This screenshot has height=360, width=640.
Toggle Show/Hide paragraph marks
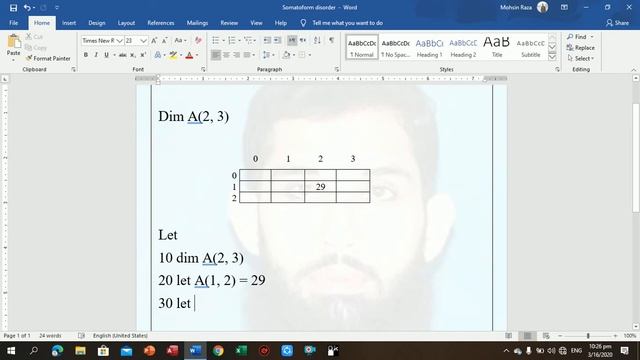coord(331,40)
